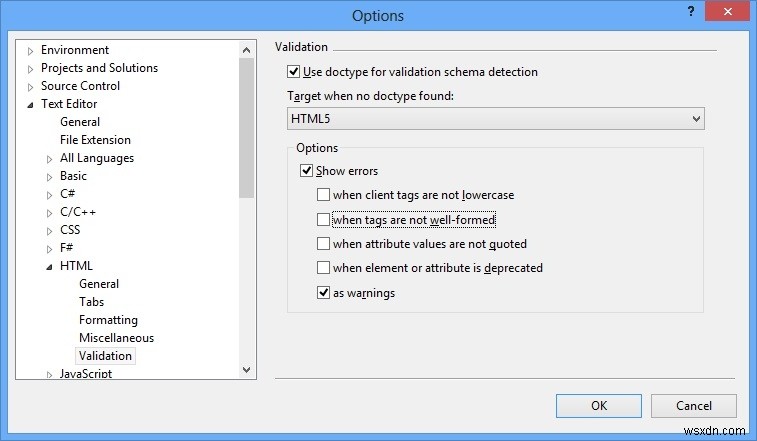
Task: Select Miscellaneous under HTML
Action: coord(116,338)
